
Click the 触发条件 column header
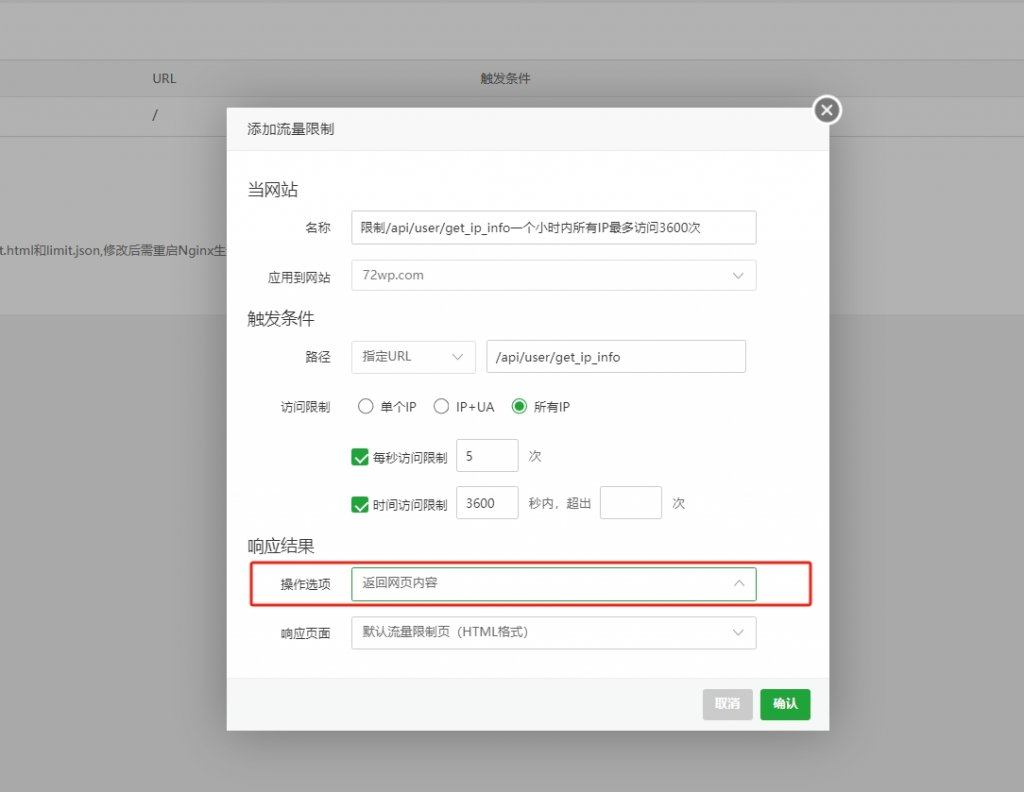[x=505, y=78]
